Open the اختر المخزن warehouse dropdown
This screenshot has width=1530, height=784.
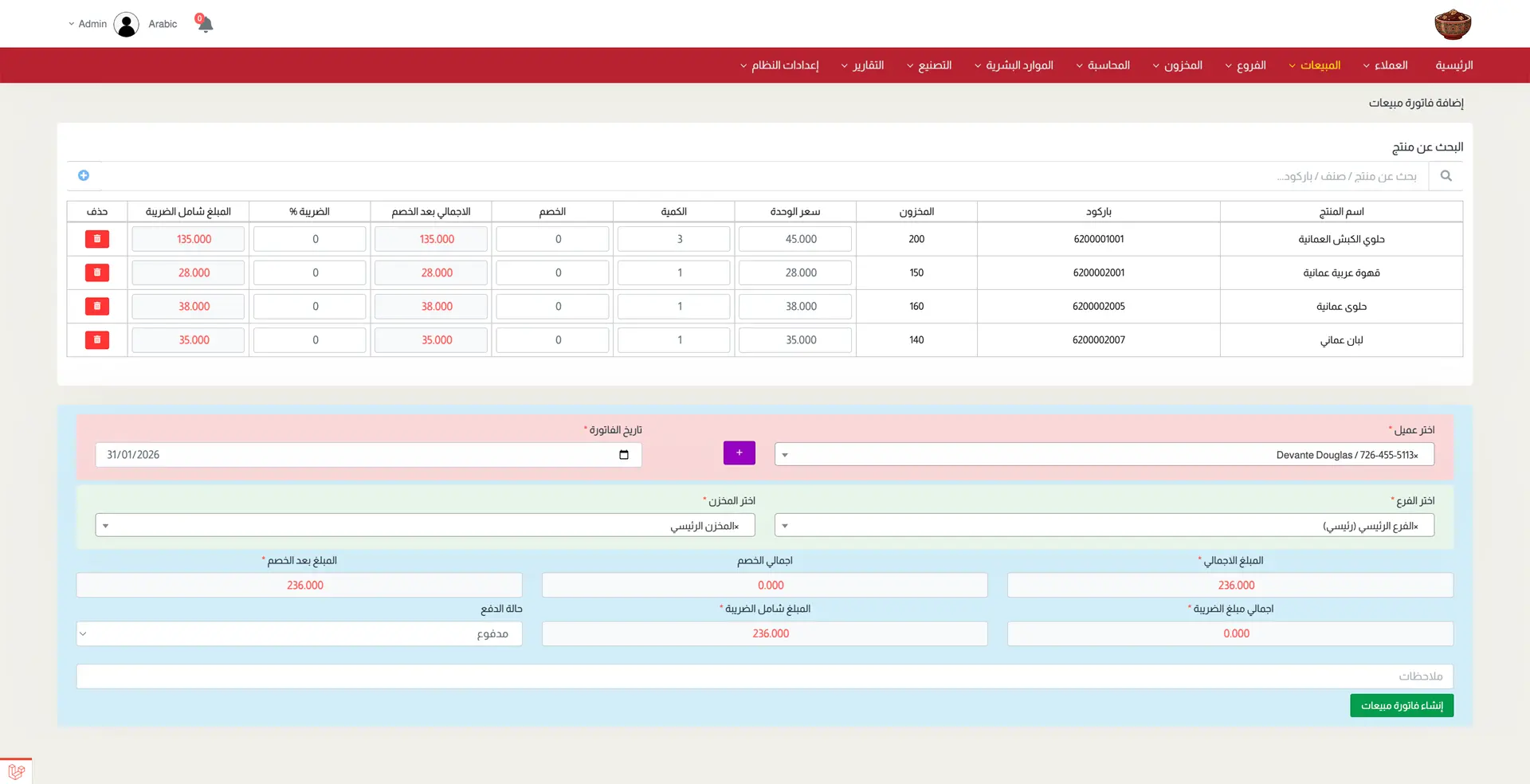(x=425, y=526)
